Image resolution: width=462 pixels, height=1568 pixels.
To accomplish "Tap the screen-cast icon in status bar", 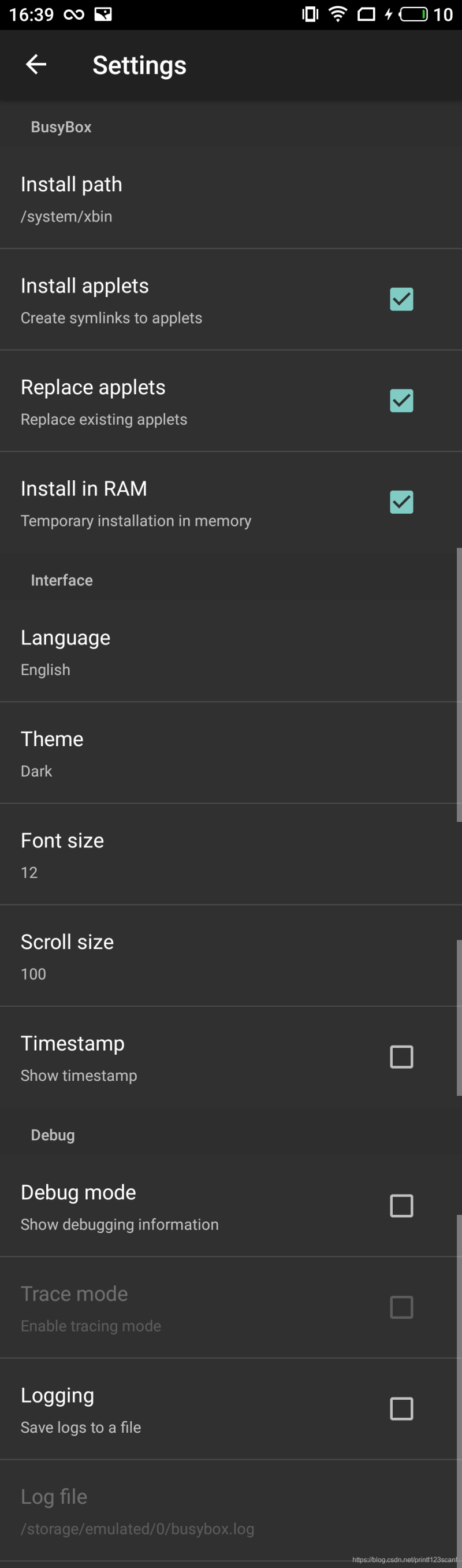I will (x=366, y=14).
